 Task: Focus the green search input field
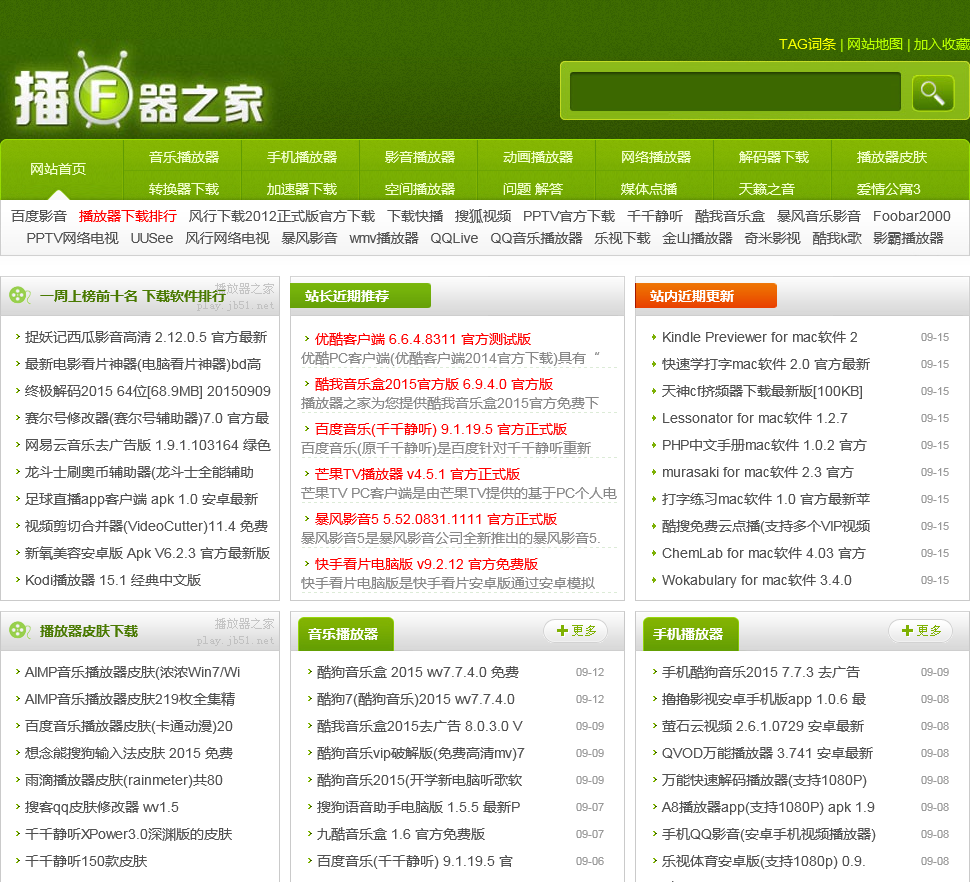pyautogui.click(x=735, y=92)
